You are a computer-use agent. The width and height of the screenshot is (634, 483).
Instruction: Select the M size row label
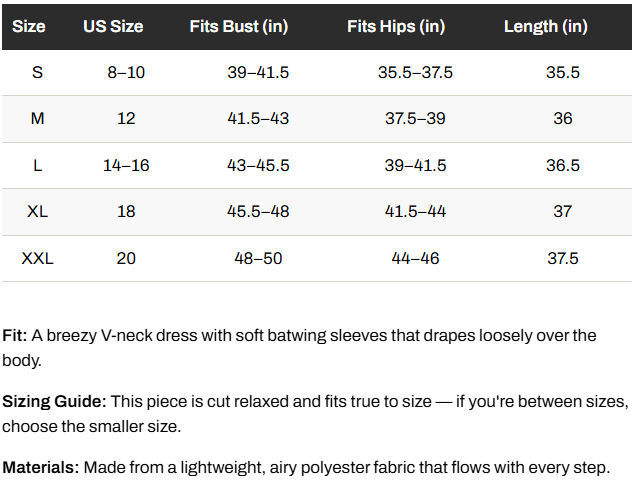[37, 119]
